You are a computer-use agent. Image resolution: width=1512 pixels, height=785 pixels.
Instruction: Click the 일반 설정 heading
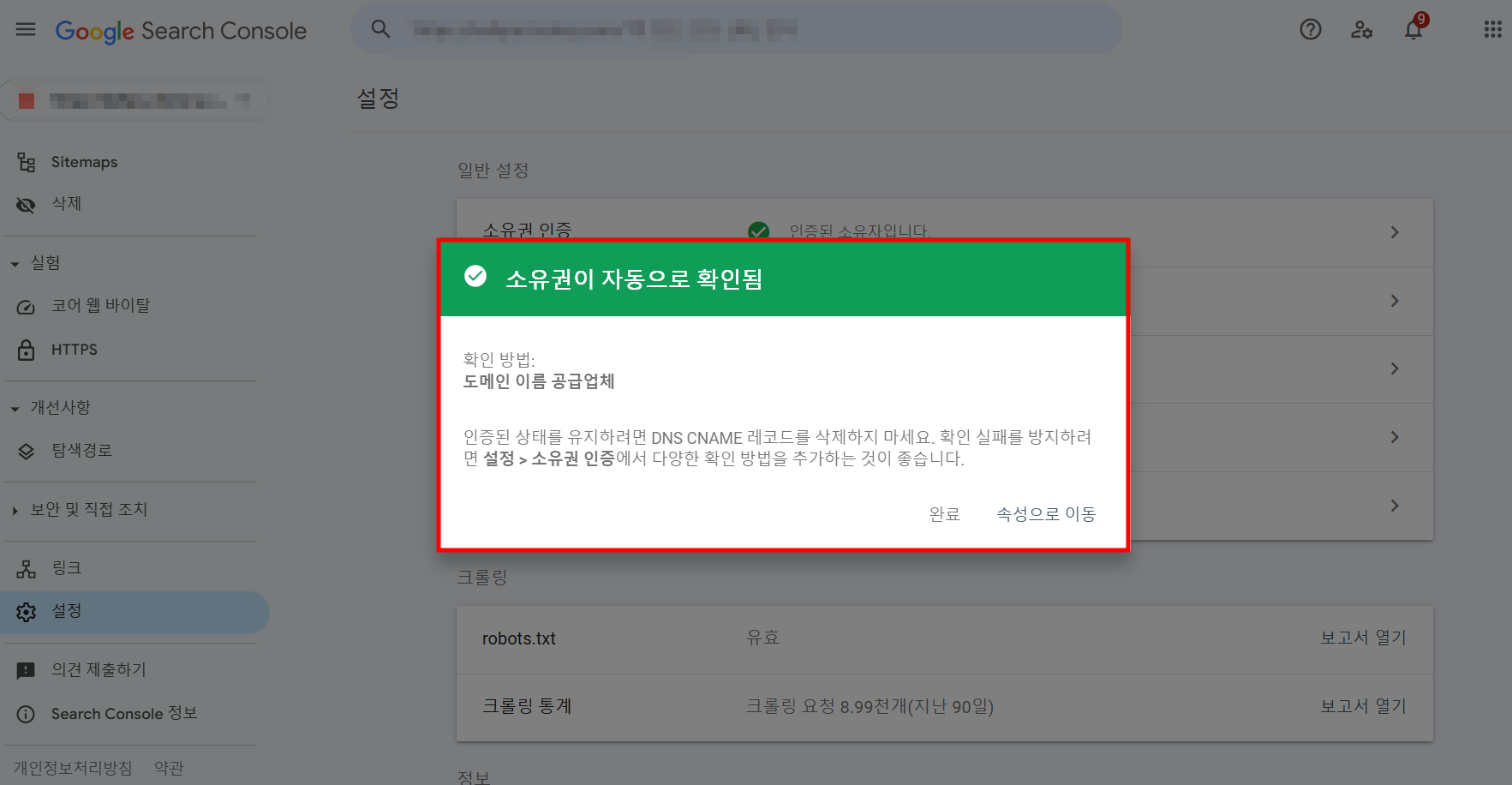(493, 170)
